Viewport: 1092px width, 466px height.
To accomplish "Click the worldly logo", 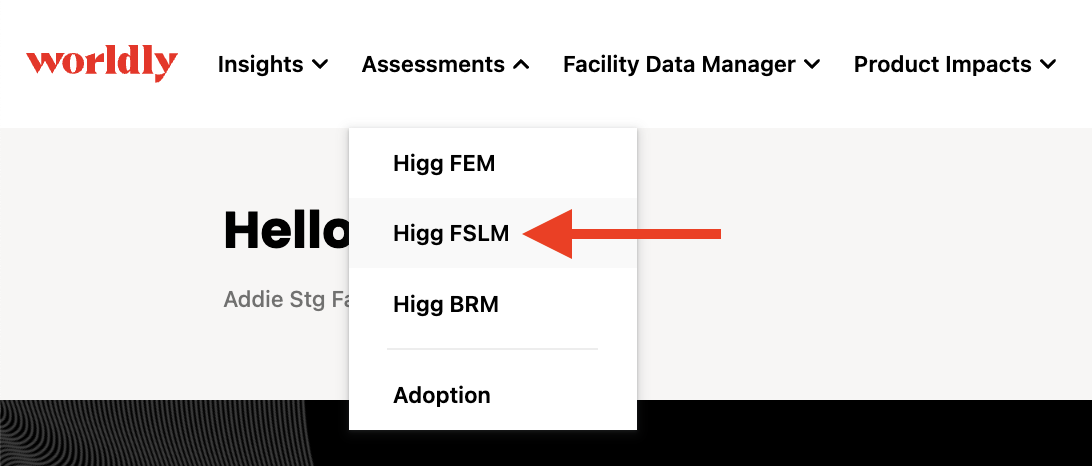I will click(x=102, y=65).
